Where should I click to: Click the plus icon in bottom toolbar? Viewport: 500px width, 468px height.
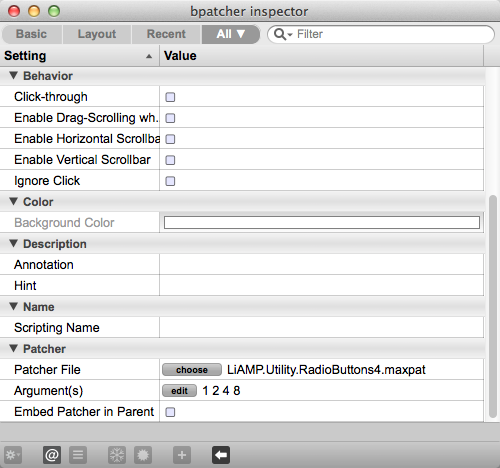pyautogui.click(x=182, y=455)
